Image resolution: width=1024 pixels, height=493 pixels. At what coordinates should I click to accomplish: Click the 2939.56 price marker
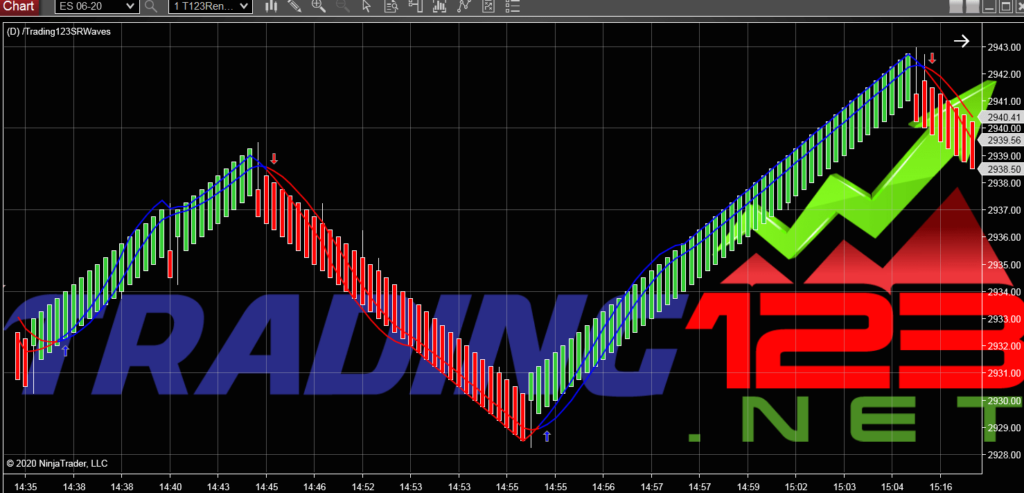1002,140
